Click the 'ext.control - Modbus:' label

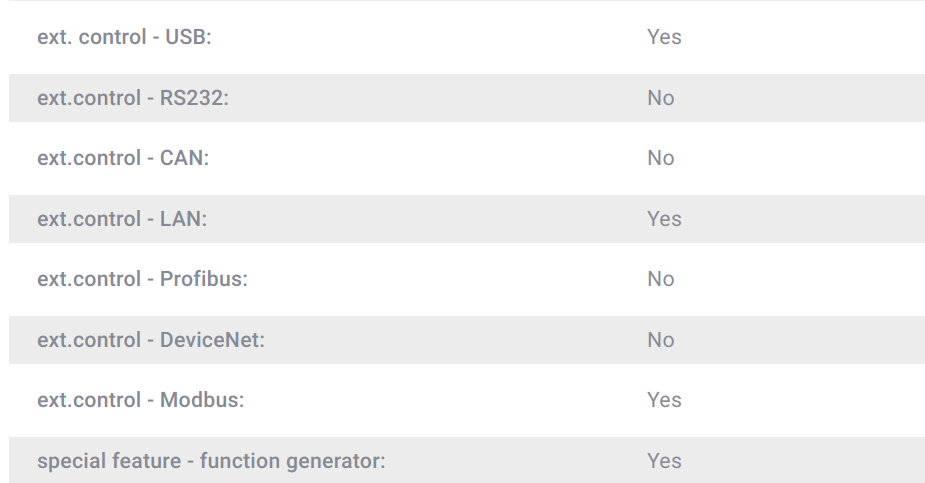pyautogui.click(x=141, y=400)
